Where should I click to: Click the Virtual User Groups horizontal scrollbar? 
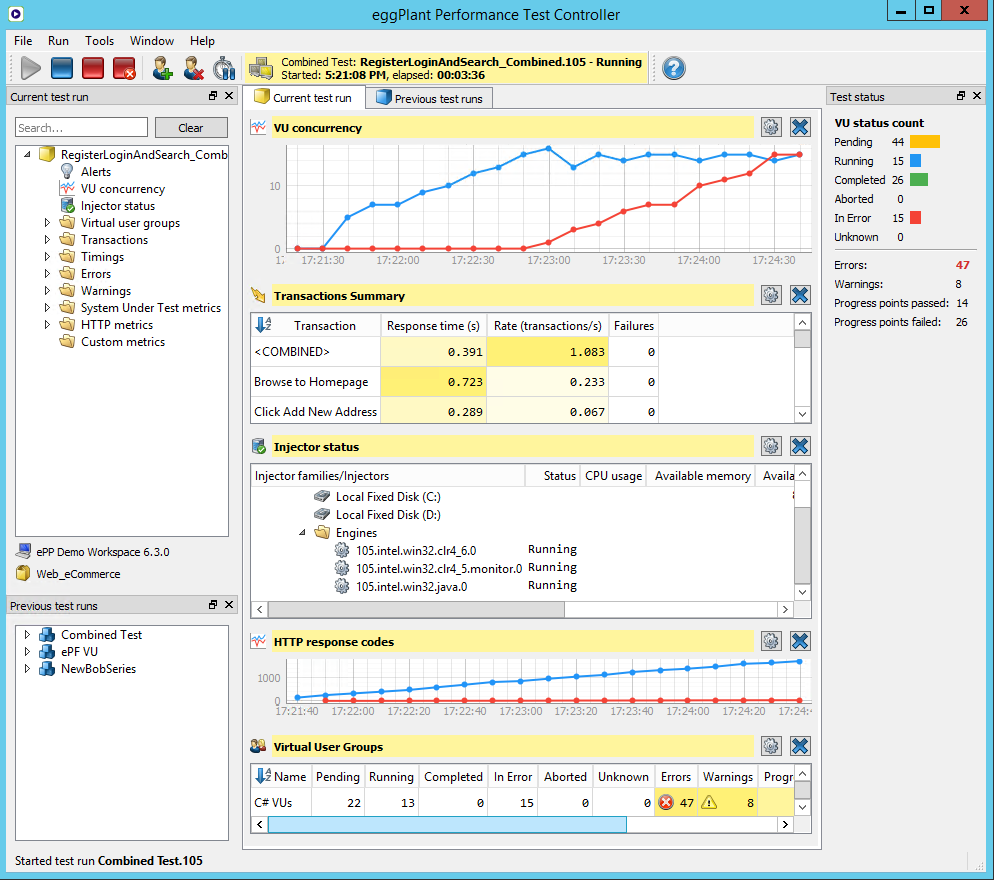(x=446, y=824)
